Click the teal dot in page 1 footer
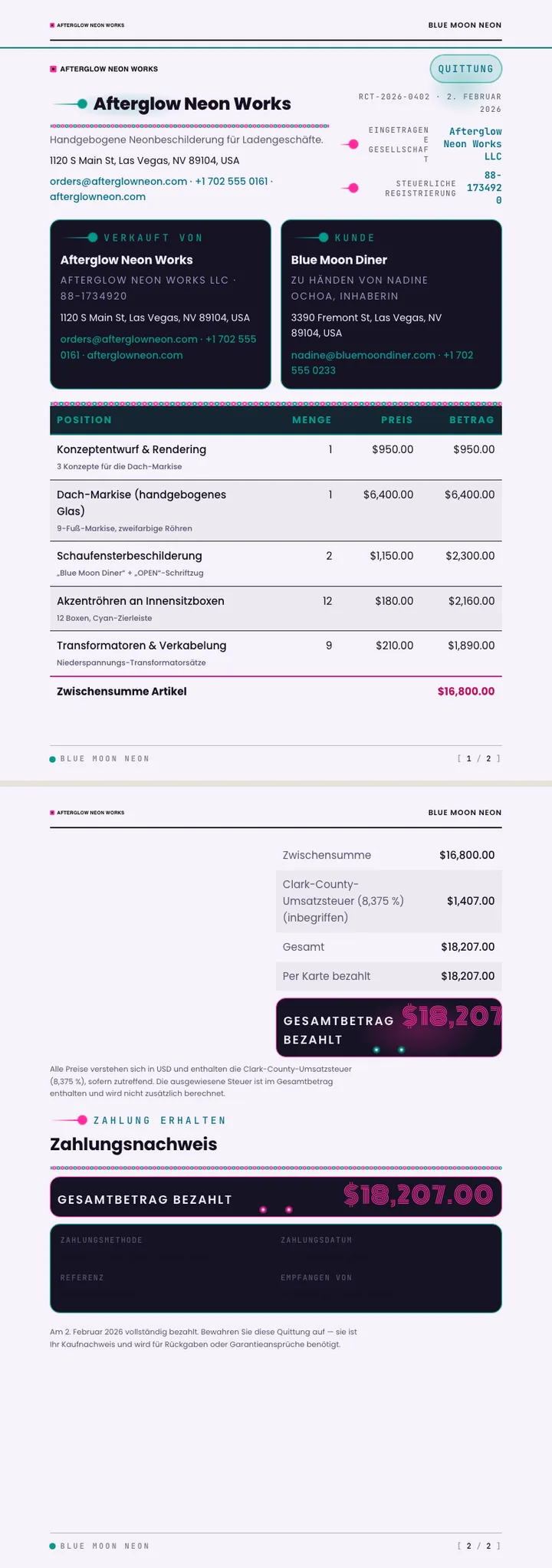 53,759
